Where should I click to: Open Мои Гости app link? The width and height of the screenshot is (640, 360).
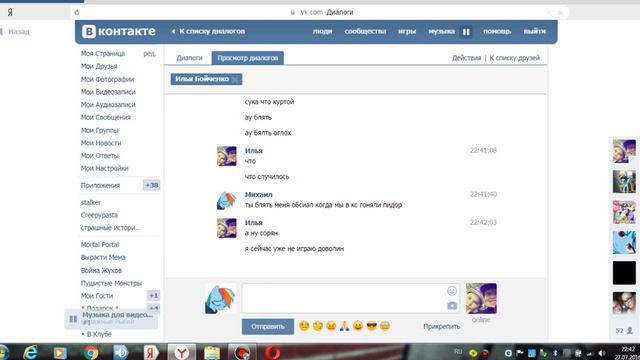pyautogui.click(x=97, y=296)
